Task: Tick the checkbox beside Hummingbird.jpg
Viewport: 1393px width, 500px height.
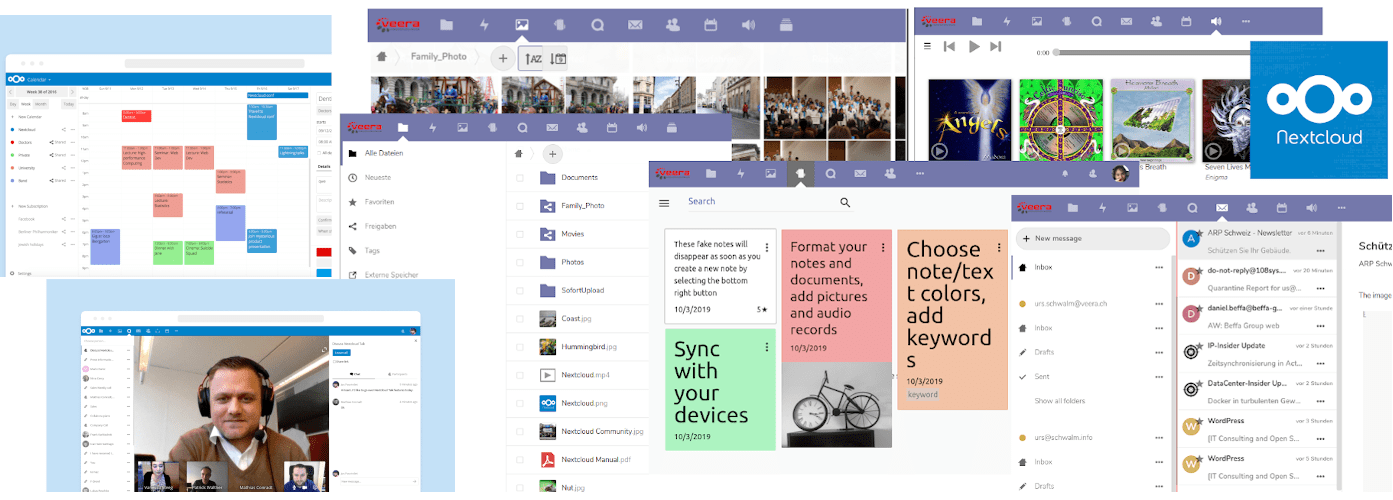Action: (519, 347)
